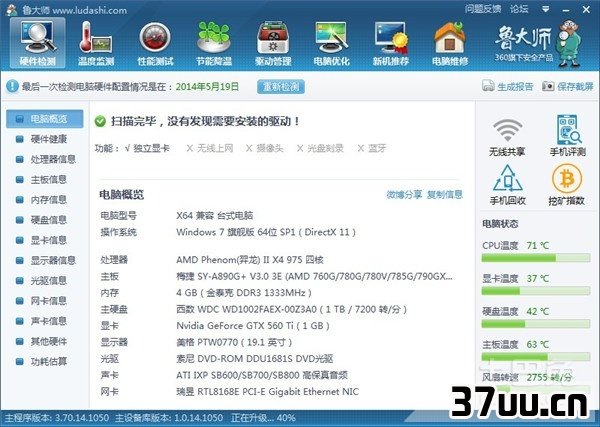Open 论坛 forum link
Image resolution: width=600 pixels, height=427 pixels.
point(519,9)
